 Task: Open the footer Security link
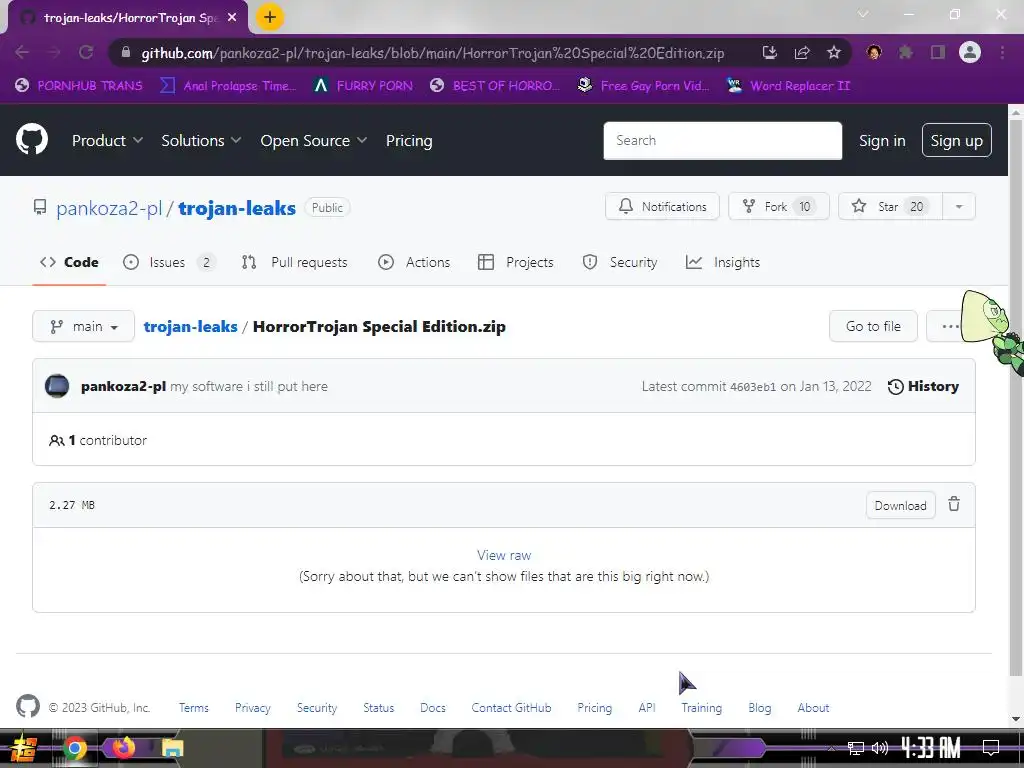click(x=317, y=708)
